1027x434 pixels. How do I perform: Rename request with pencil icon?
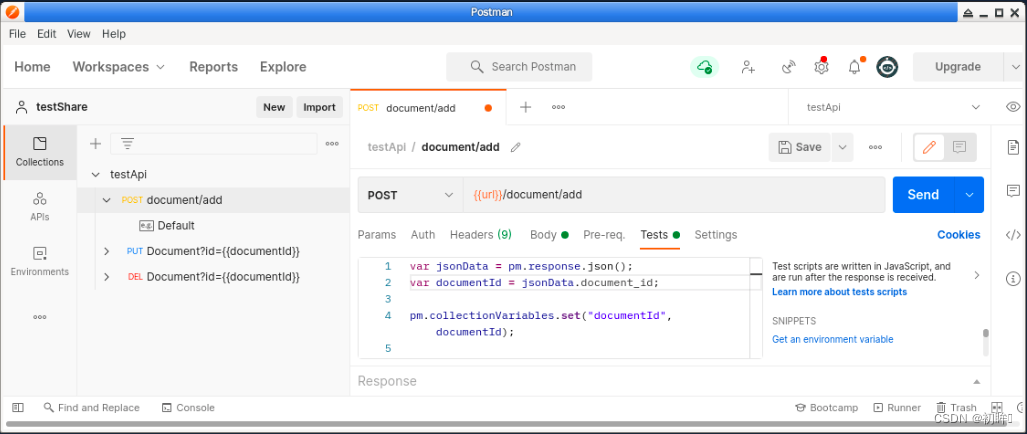point(515,147)
